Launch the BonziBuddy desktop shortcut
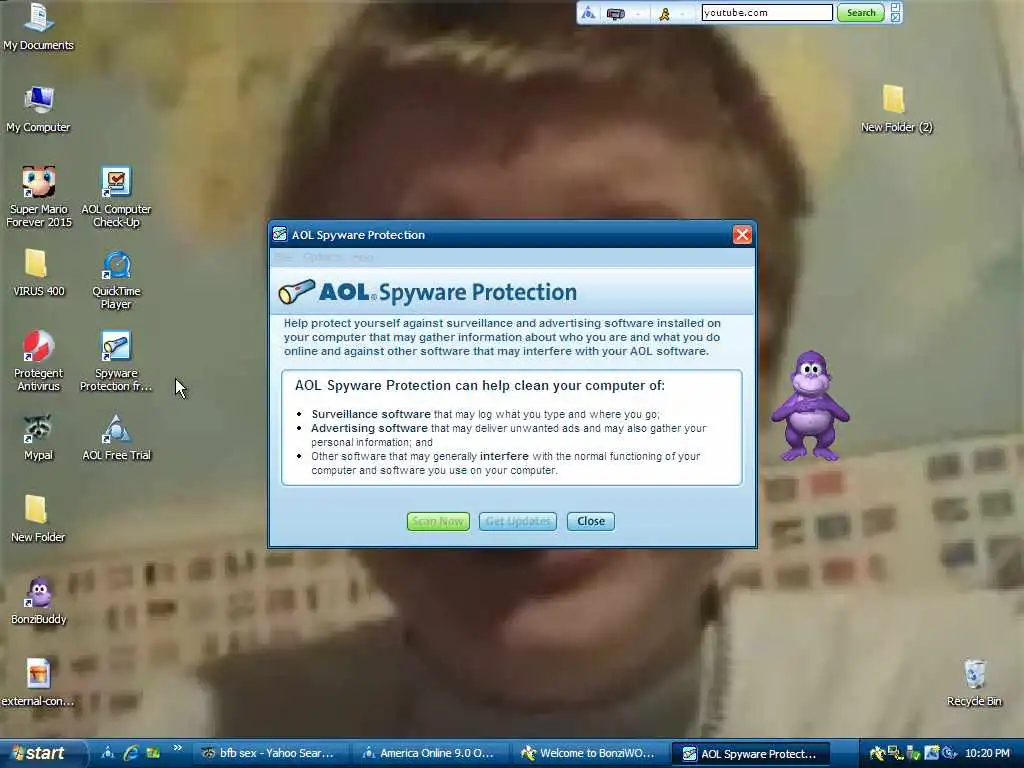 coord(39,601)
